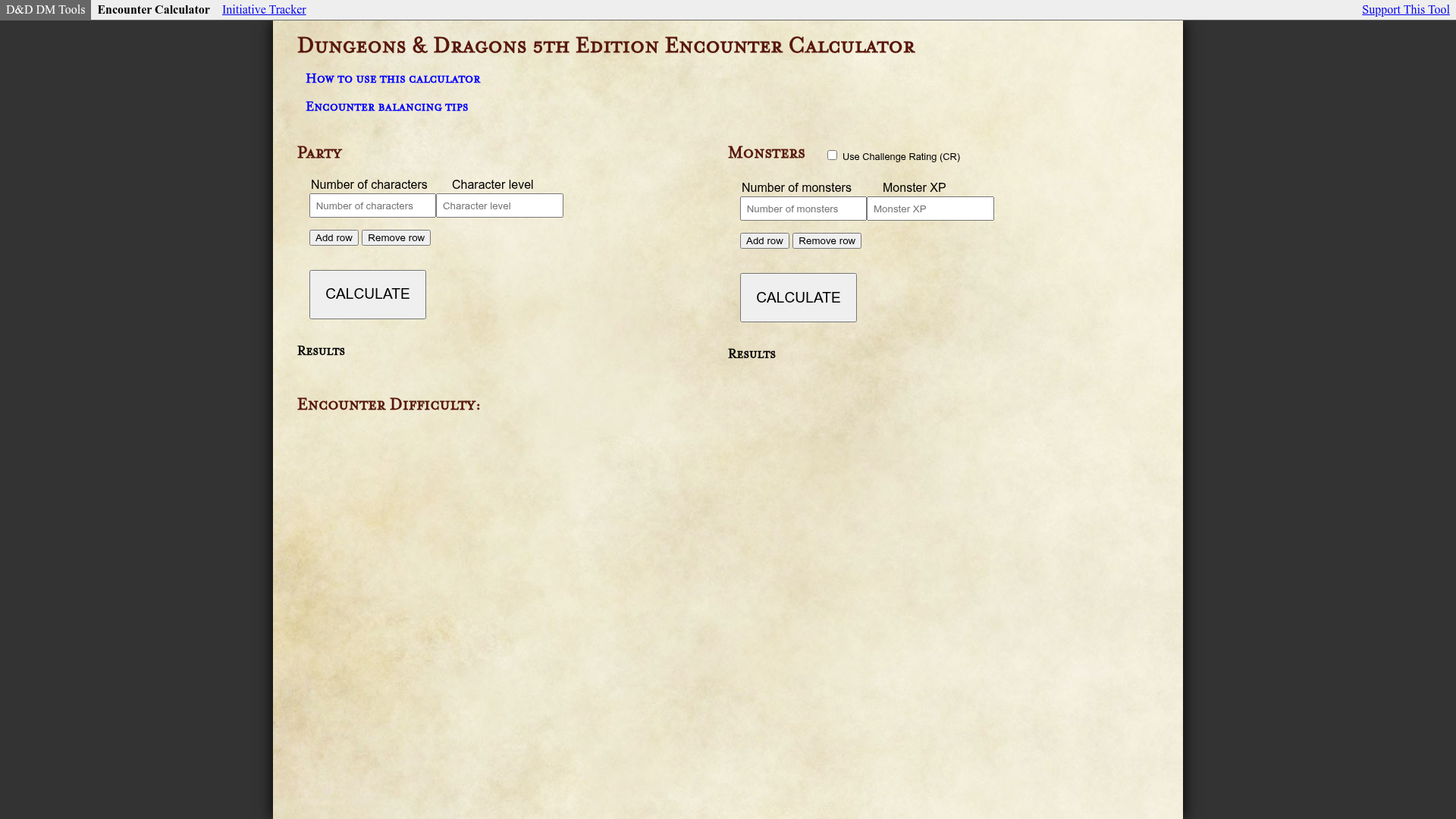Click the Character level input field

click(x=499, y=206)
